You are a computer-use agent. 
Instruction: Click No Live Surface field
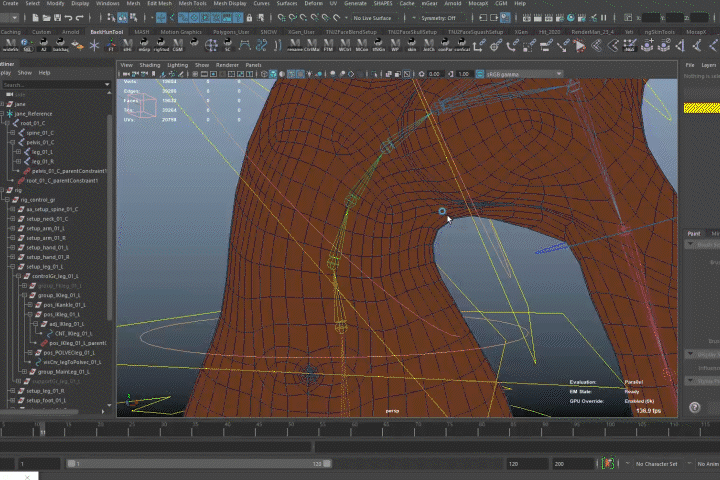click(372, 18)
